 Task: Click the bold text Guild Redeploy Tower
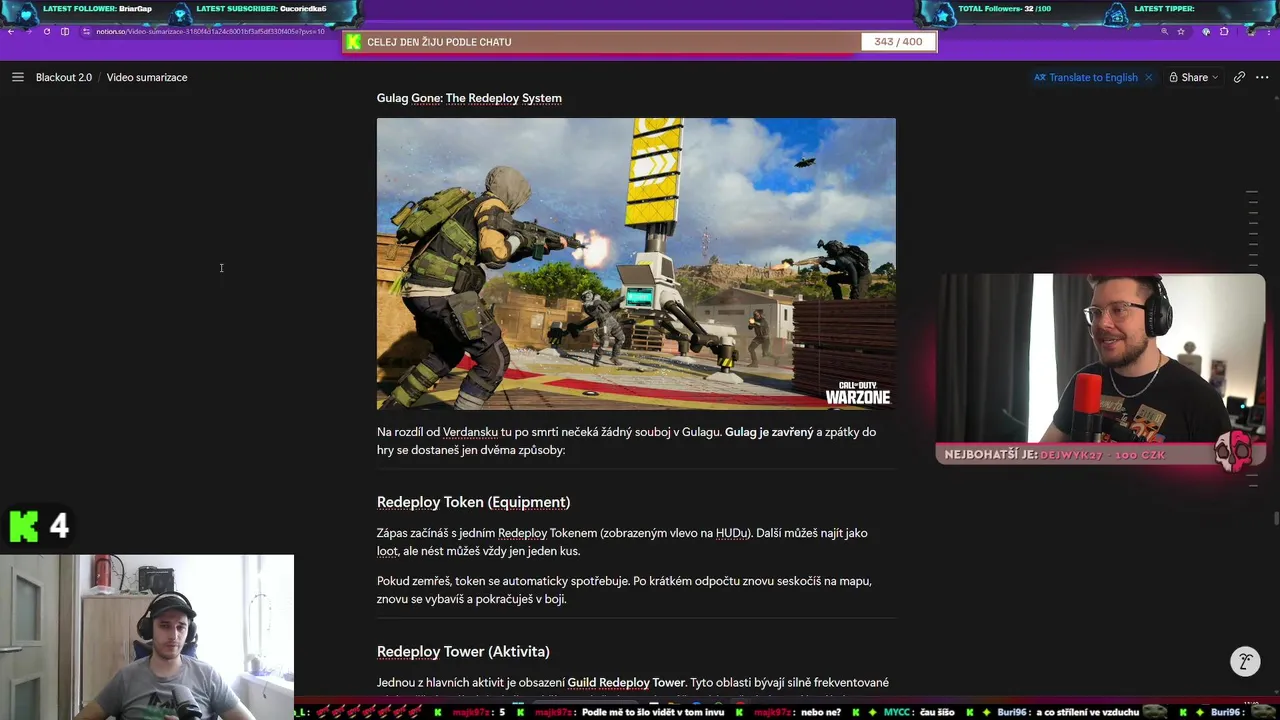pyautogui.click(x=626, y=683)
